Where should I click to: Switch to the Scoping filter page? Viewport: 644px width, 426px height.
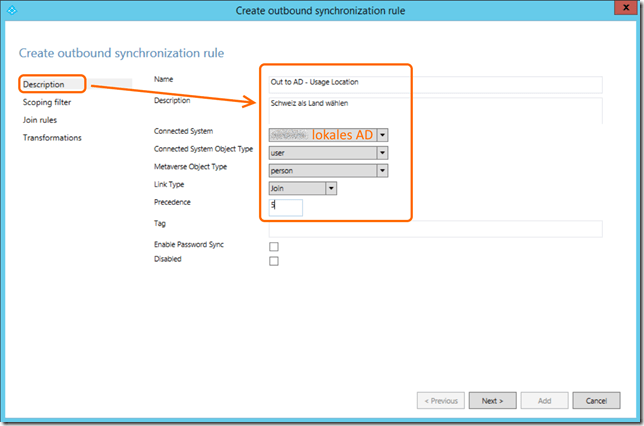point(47,102)
